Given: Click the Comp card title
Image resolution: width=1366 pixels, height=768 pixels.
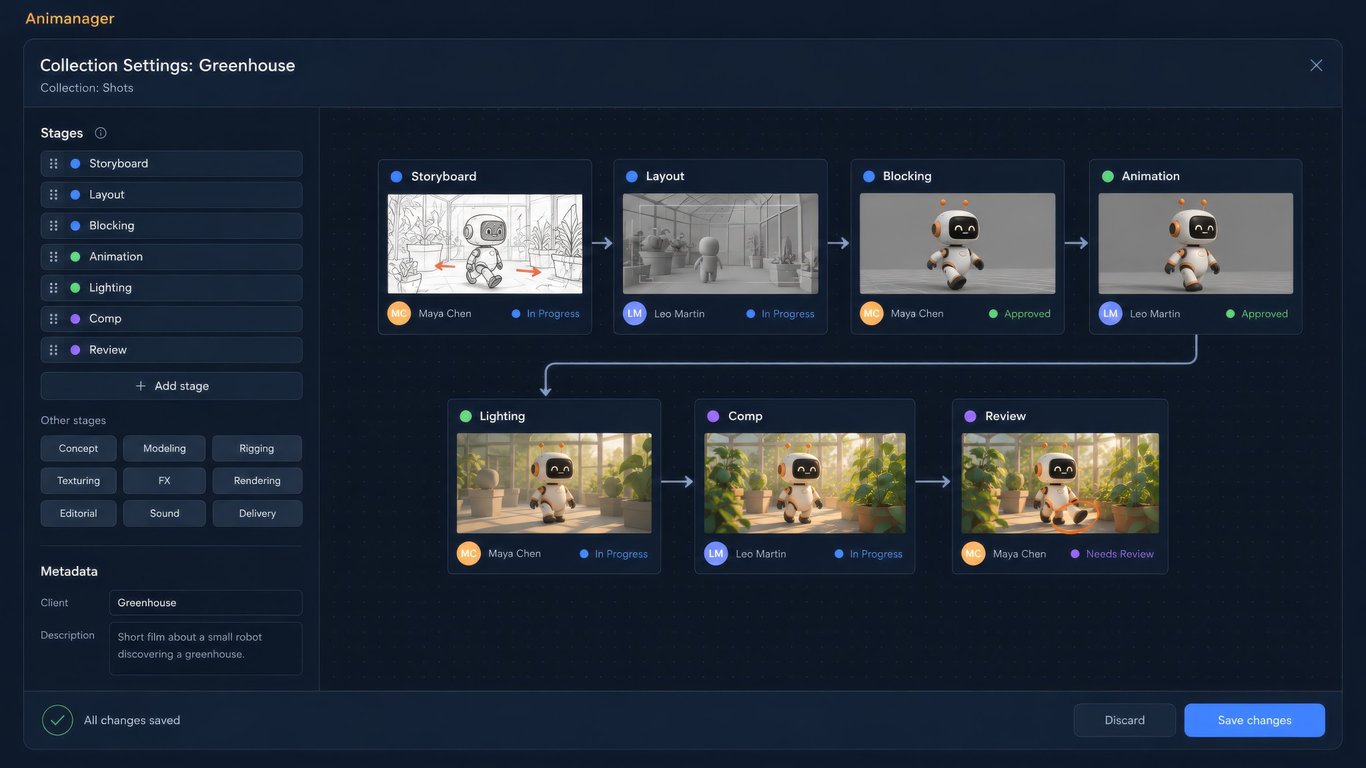Looking at the screenshot, I should (745, 416).
